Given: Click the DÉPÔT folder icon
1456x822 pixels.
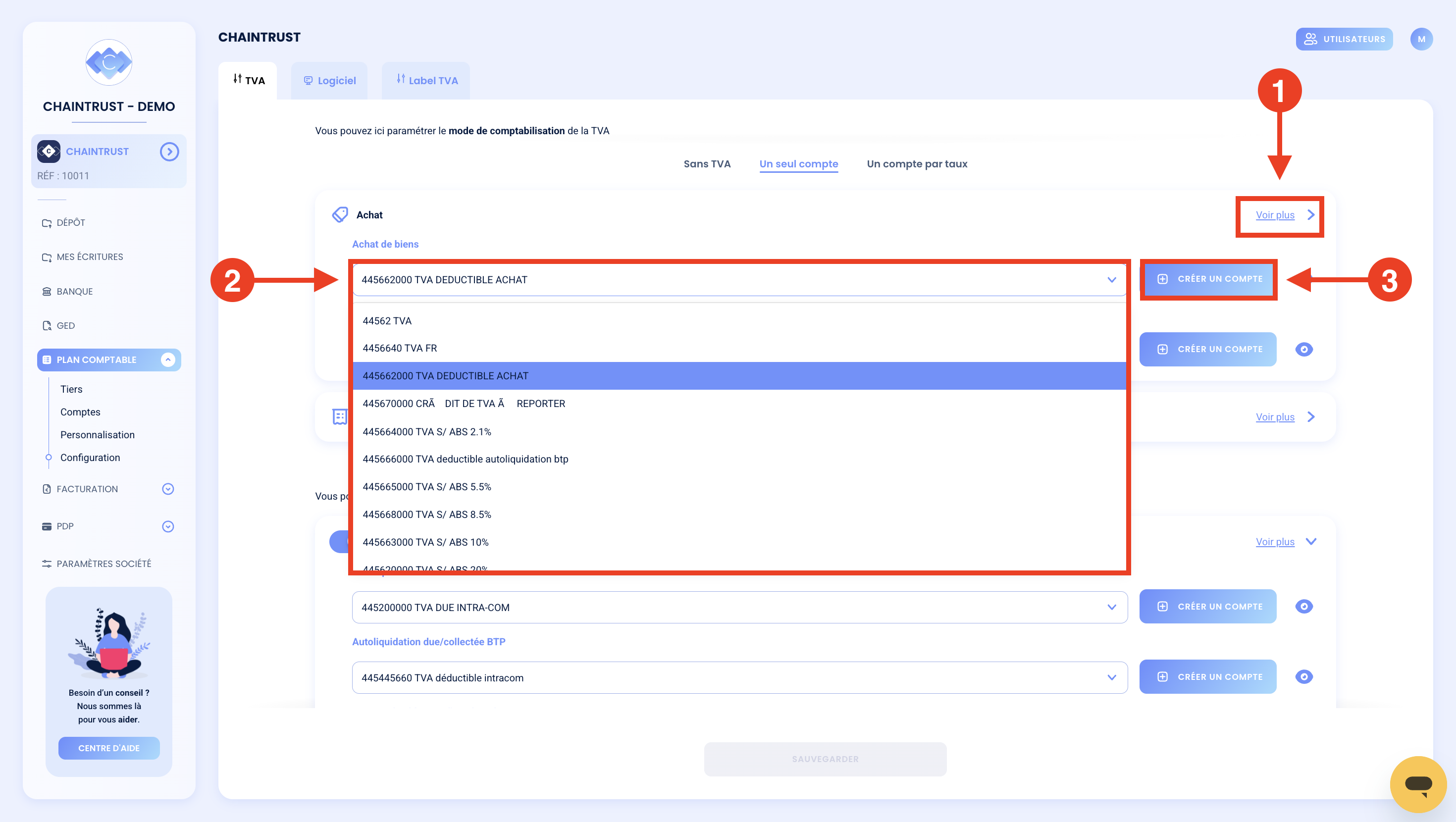Looking at the screenshot, I should 47,223.
